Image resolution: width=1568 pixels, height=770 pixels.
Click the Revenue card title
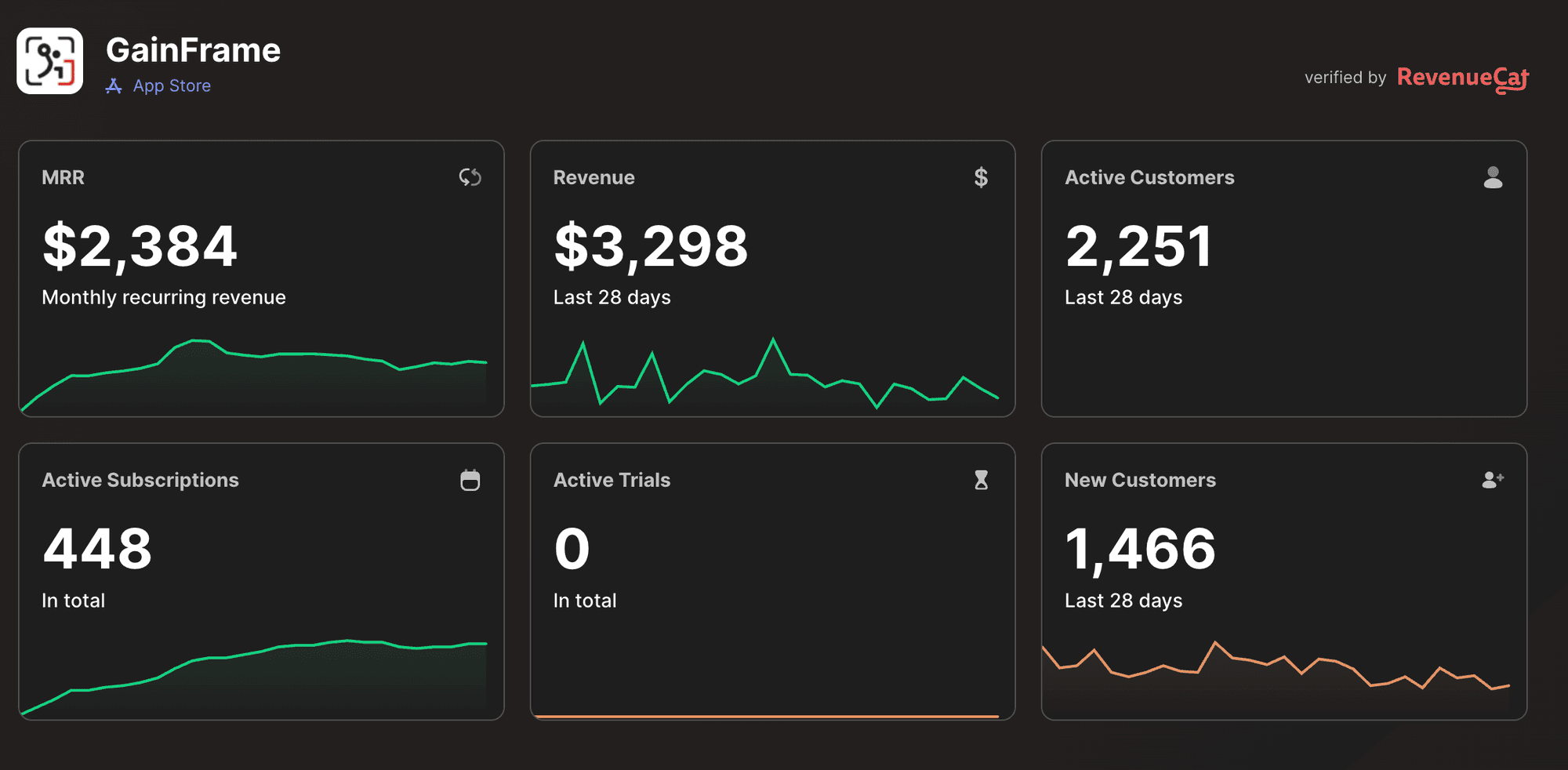pos(593,177)
